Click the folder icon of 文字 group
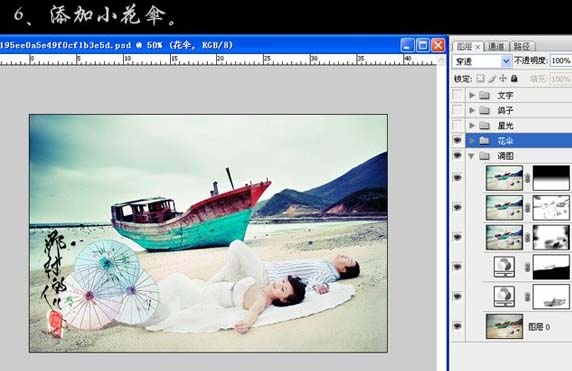The width and height of the screenshot is (572, 371). [484, 95]
